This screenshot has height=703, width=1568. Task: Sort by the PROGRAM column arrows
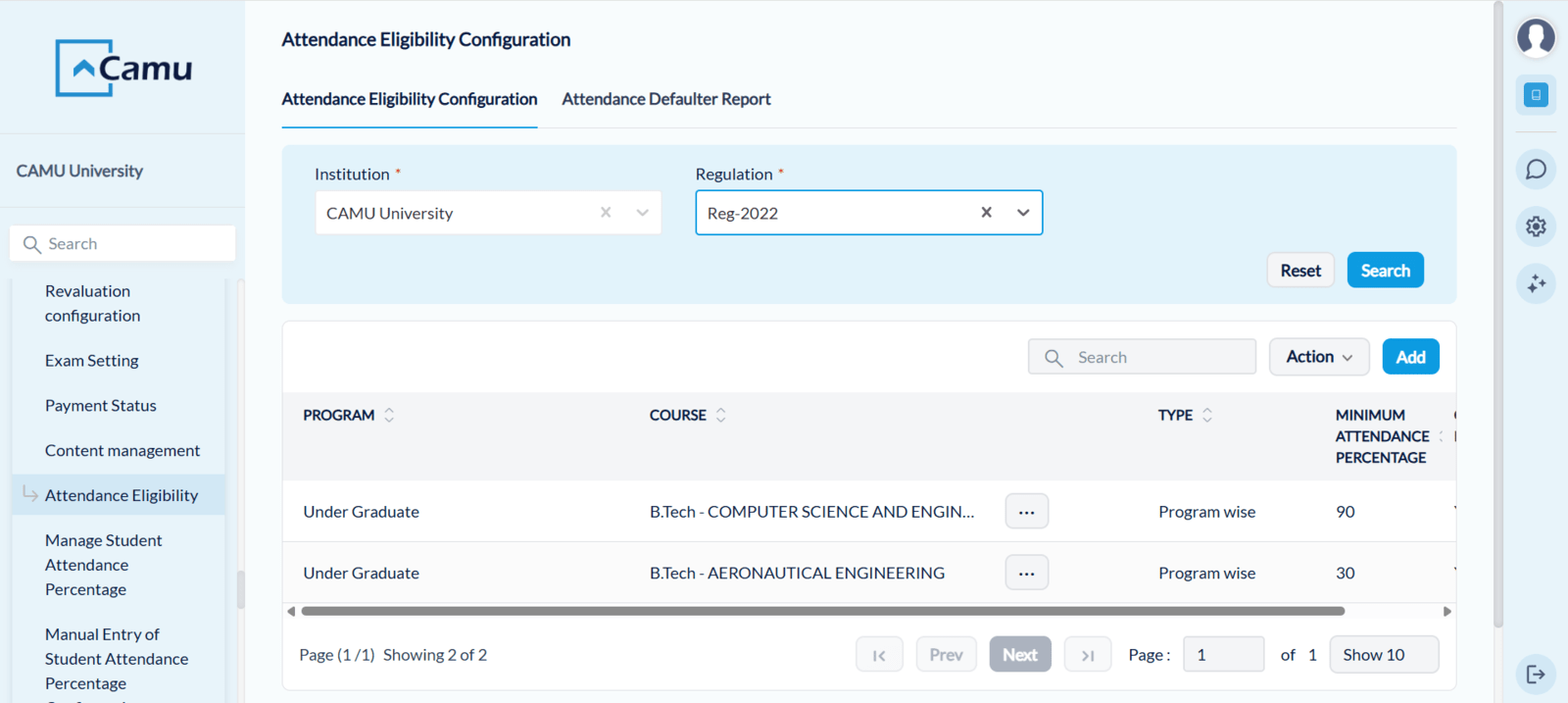389,415
